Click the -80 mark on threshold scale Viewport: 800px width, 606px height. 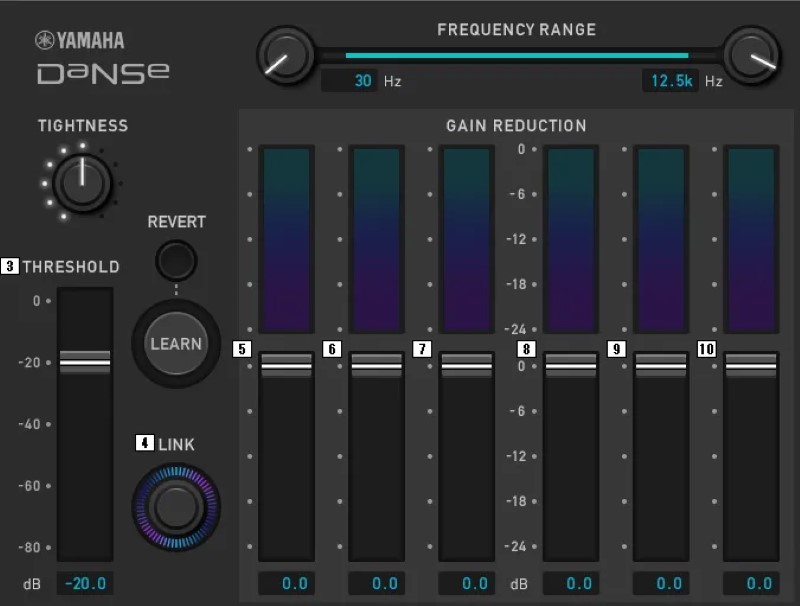(29, 547)
